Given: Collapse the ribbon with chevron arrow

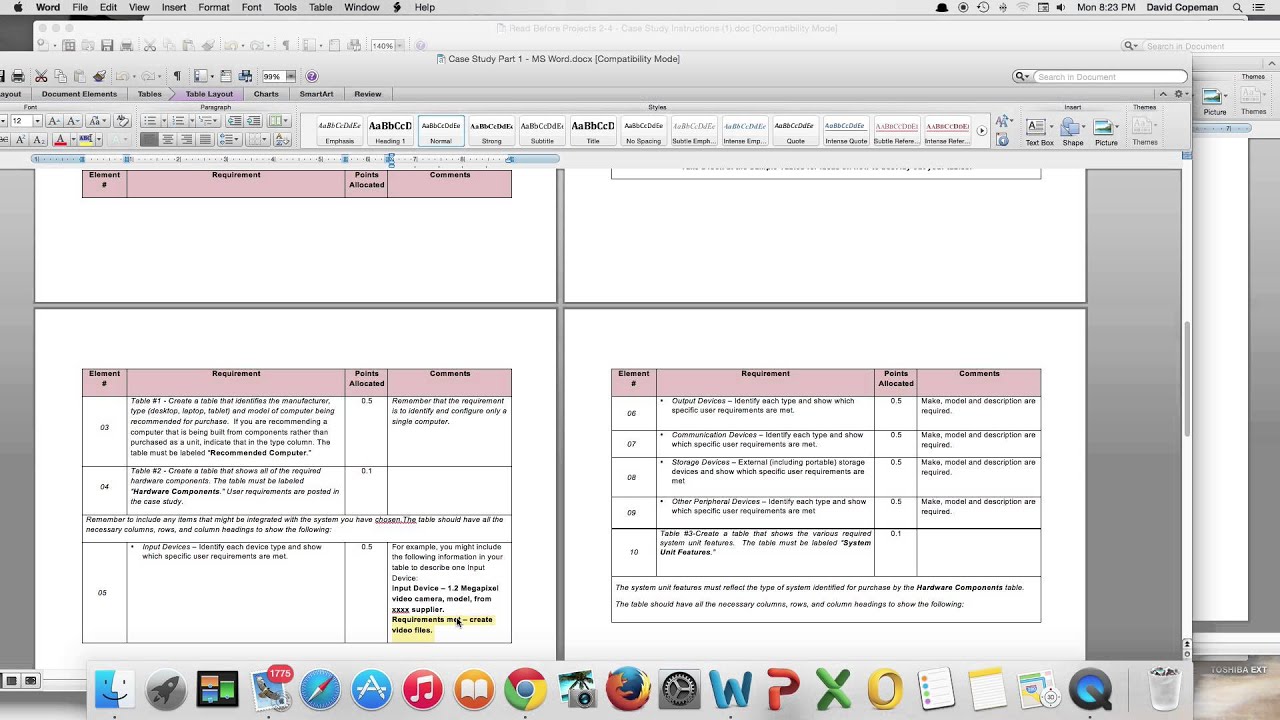Looking at the screenshot, I should pyautogui.click(x=1163, y=94).
